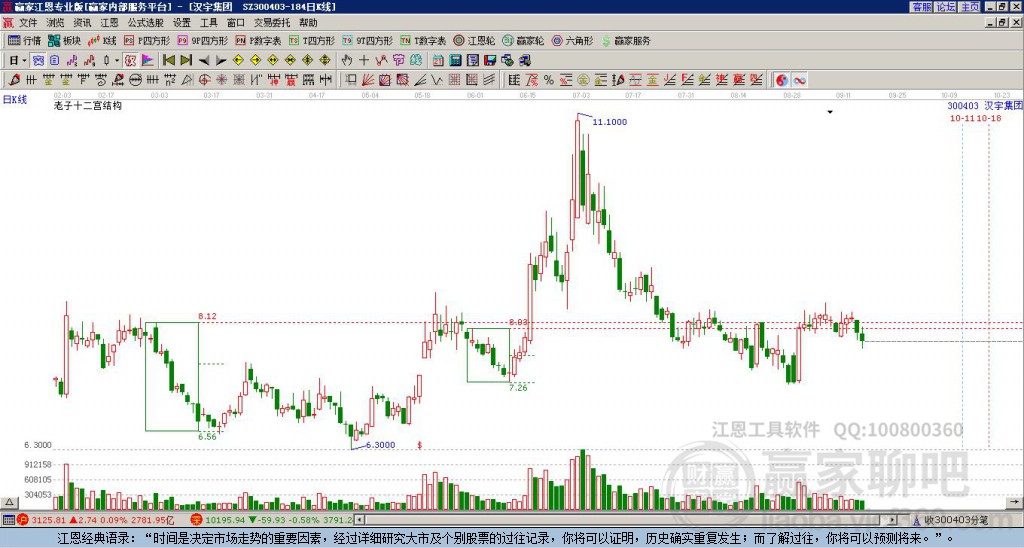
Task: Open the 交易委托 menu
Action: [272, 23]
